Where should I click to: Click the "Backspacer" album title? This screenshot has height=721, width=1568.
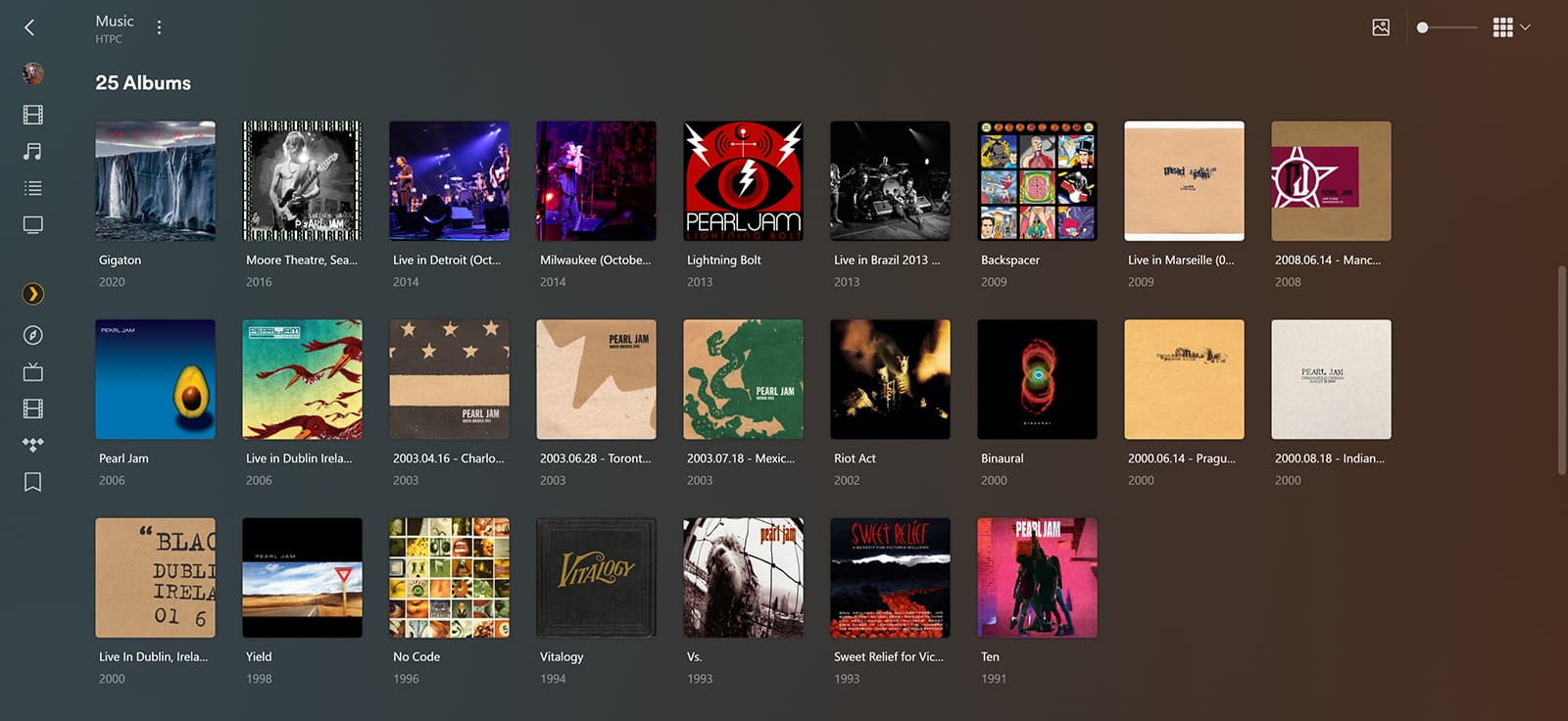[1009, 261]
